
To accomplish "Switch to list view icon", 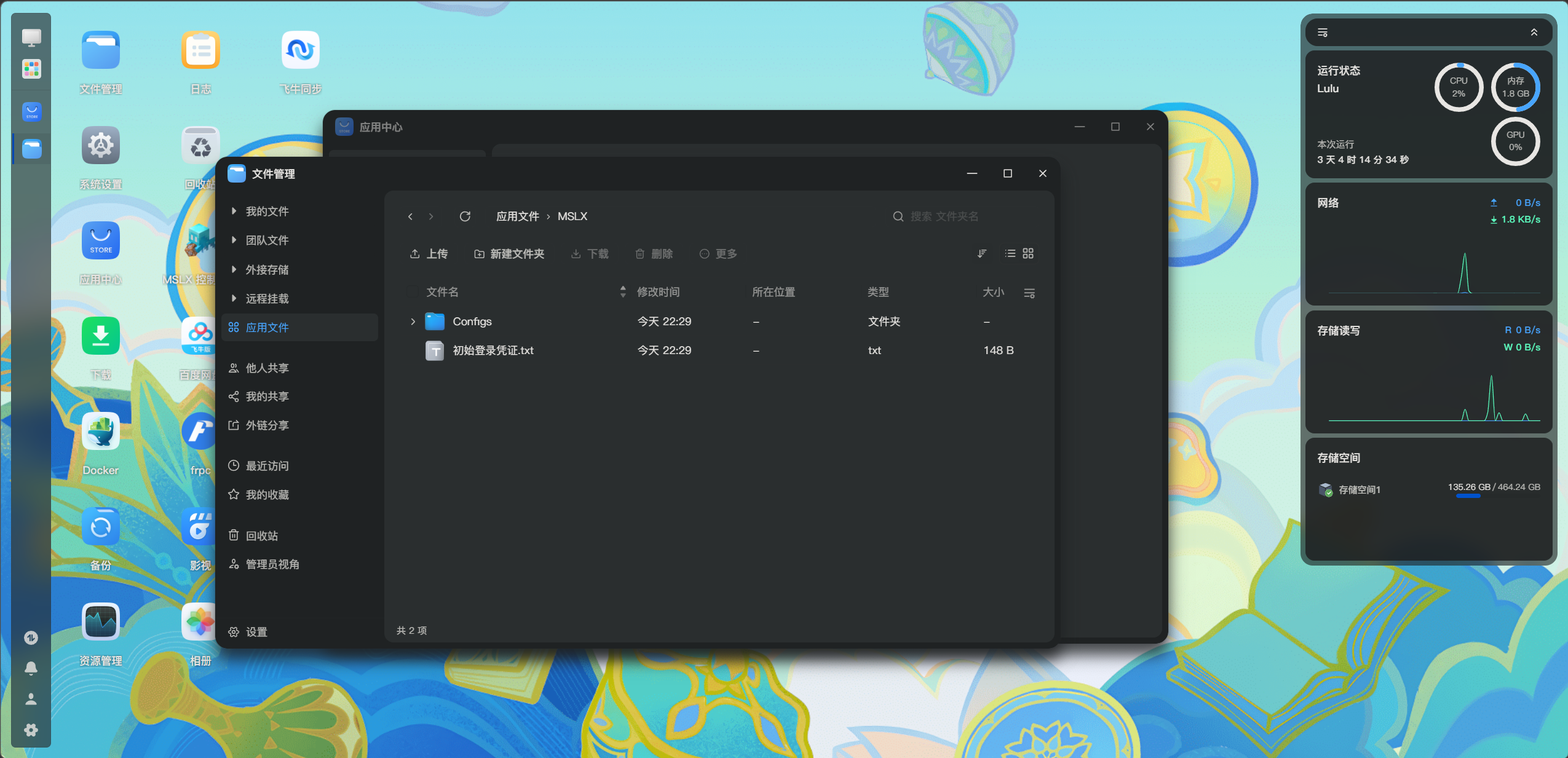I will point(1010,253).
